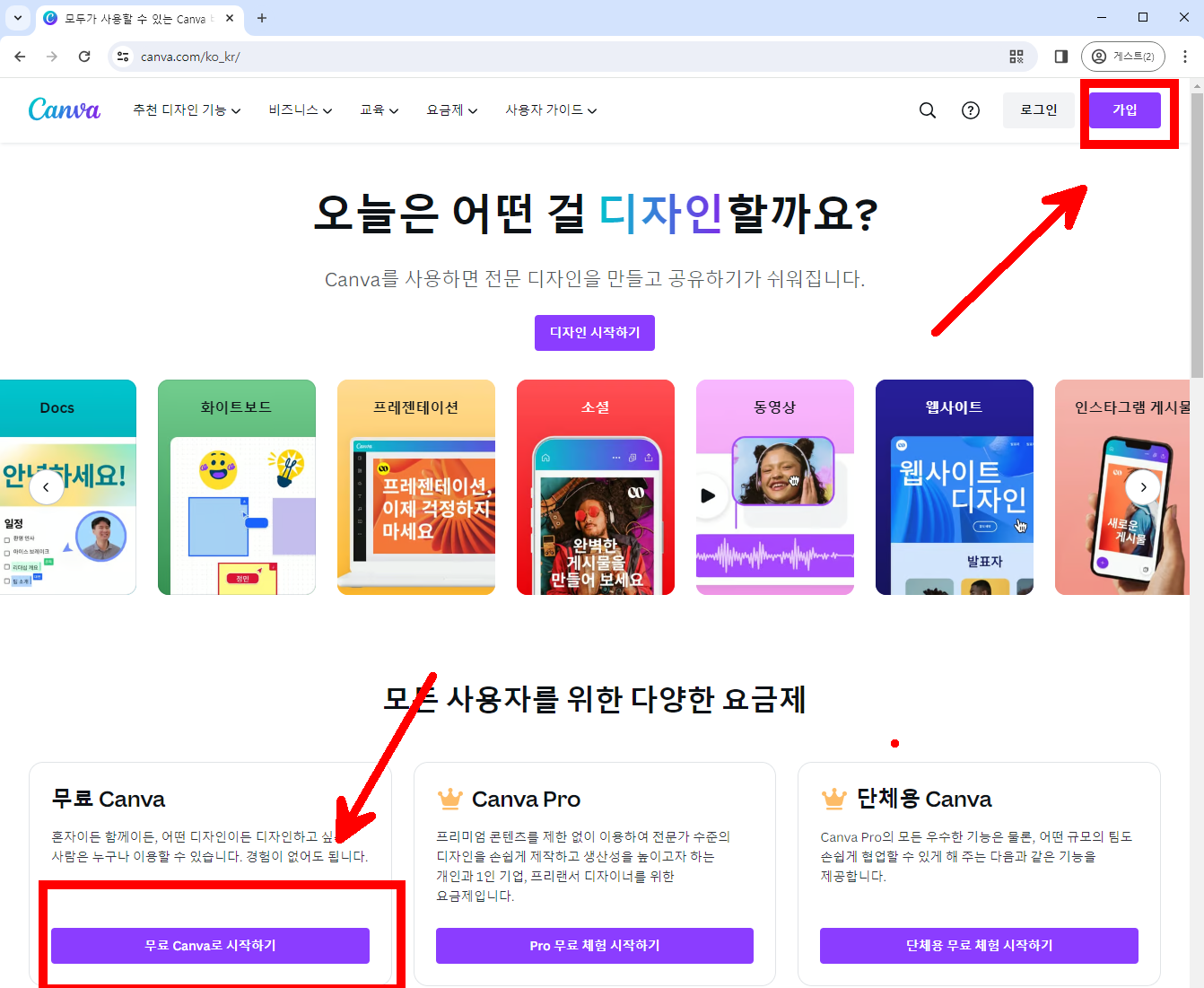Image resolution: width=1204 pixels, height=988 pixels.
Task: Expand the 요금제 menu
Action: pyautogui.click(x=452, y=110)
